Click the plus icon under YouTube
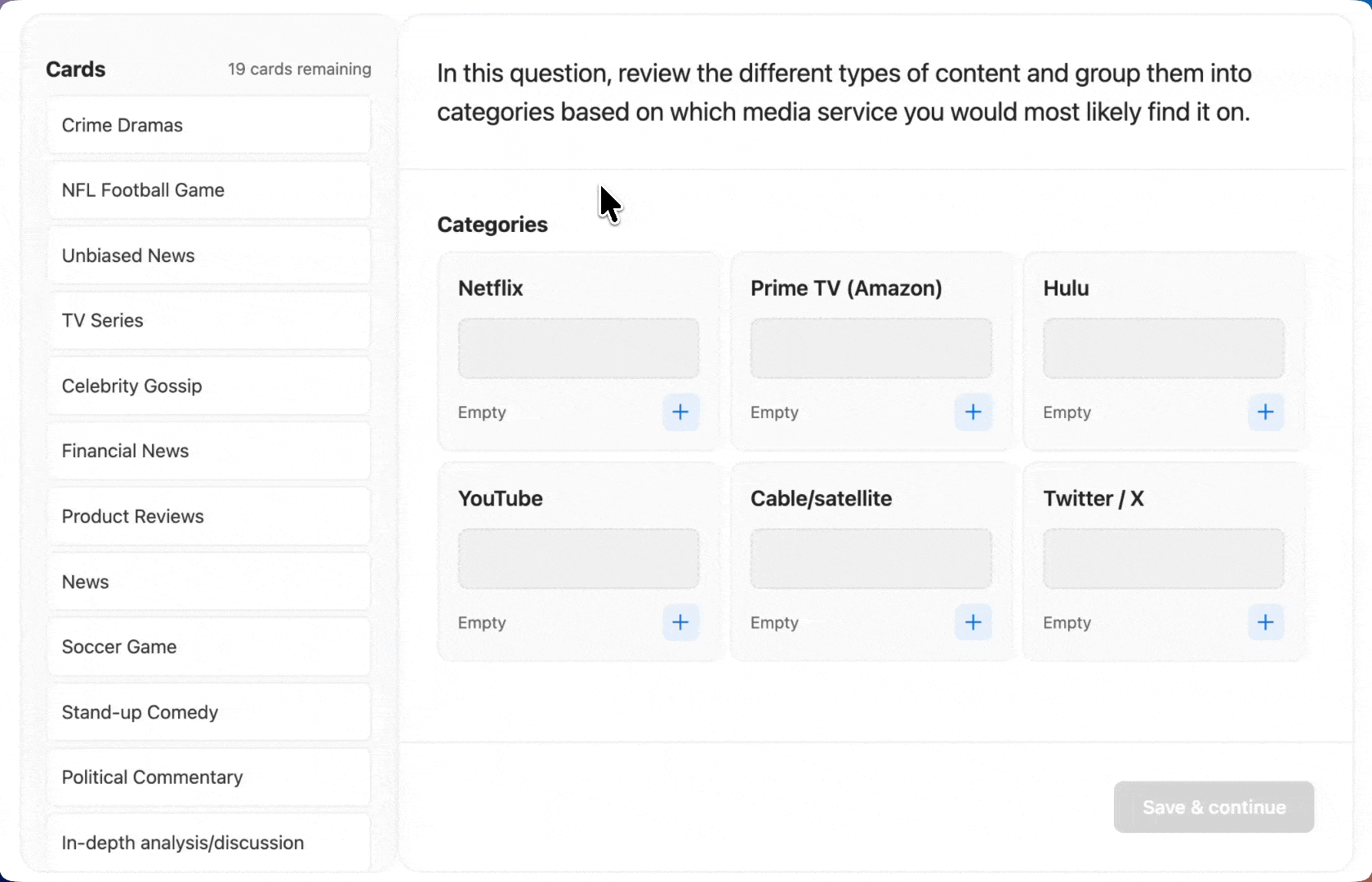This screenshot has height=882, width=1372. pyautogui.click(x=680, y=623)
